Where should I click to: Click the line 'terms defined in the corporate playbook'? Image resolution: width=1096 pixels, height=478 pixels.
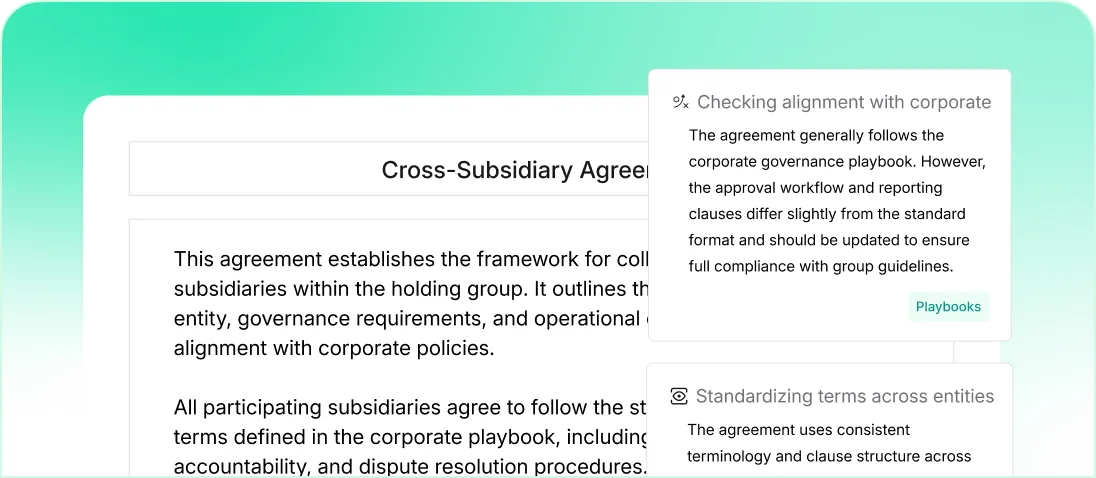pyautogui.click(x=410, y=437)
